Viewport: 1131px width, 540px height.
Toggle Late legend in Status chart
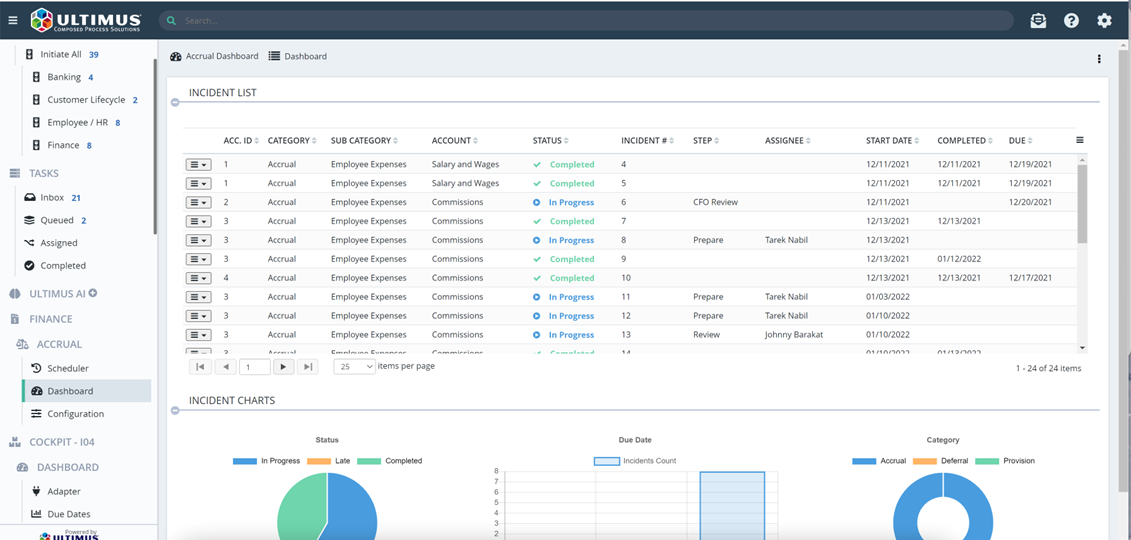click(328, 461)
